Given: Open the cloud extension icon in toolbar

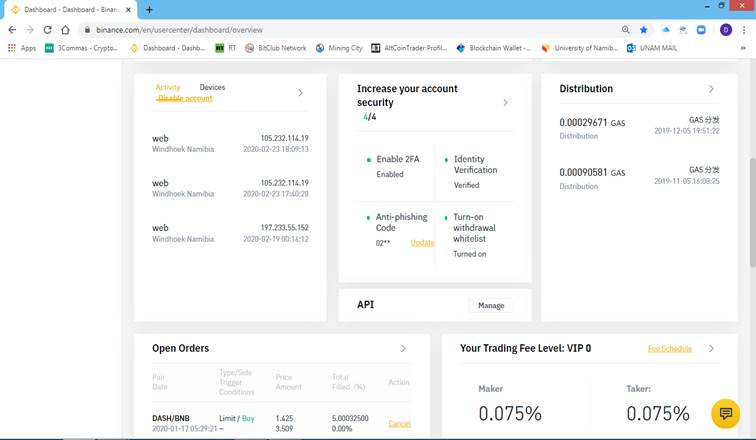Looking at the screenshot, I should (665, 30).
